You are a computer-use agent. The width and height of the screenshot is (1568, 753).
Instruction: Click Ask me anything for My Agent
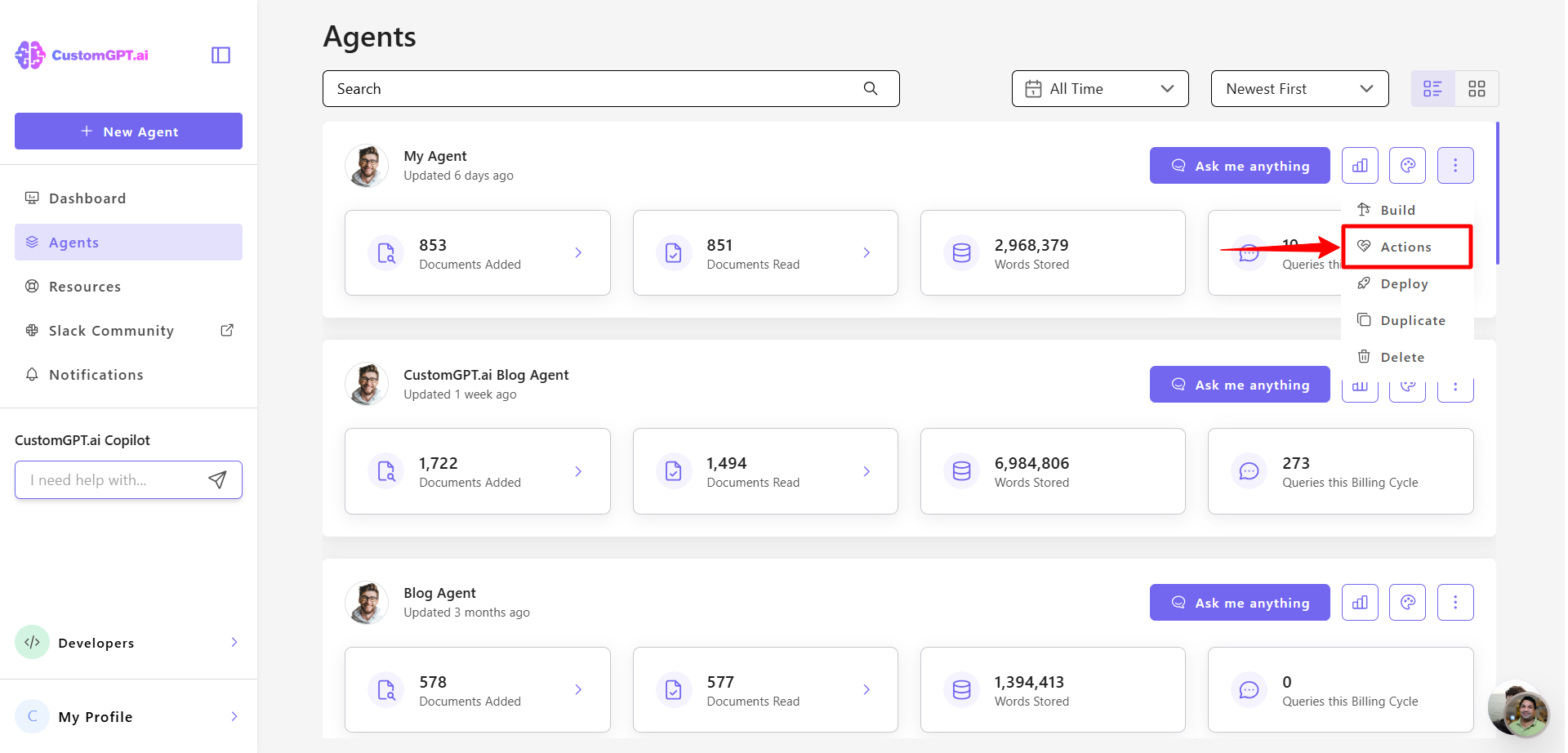[1240, 165]
